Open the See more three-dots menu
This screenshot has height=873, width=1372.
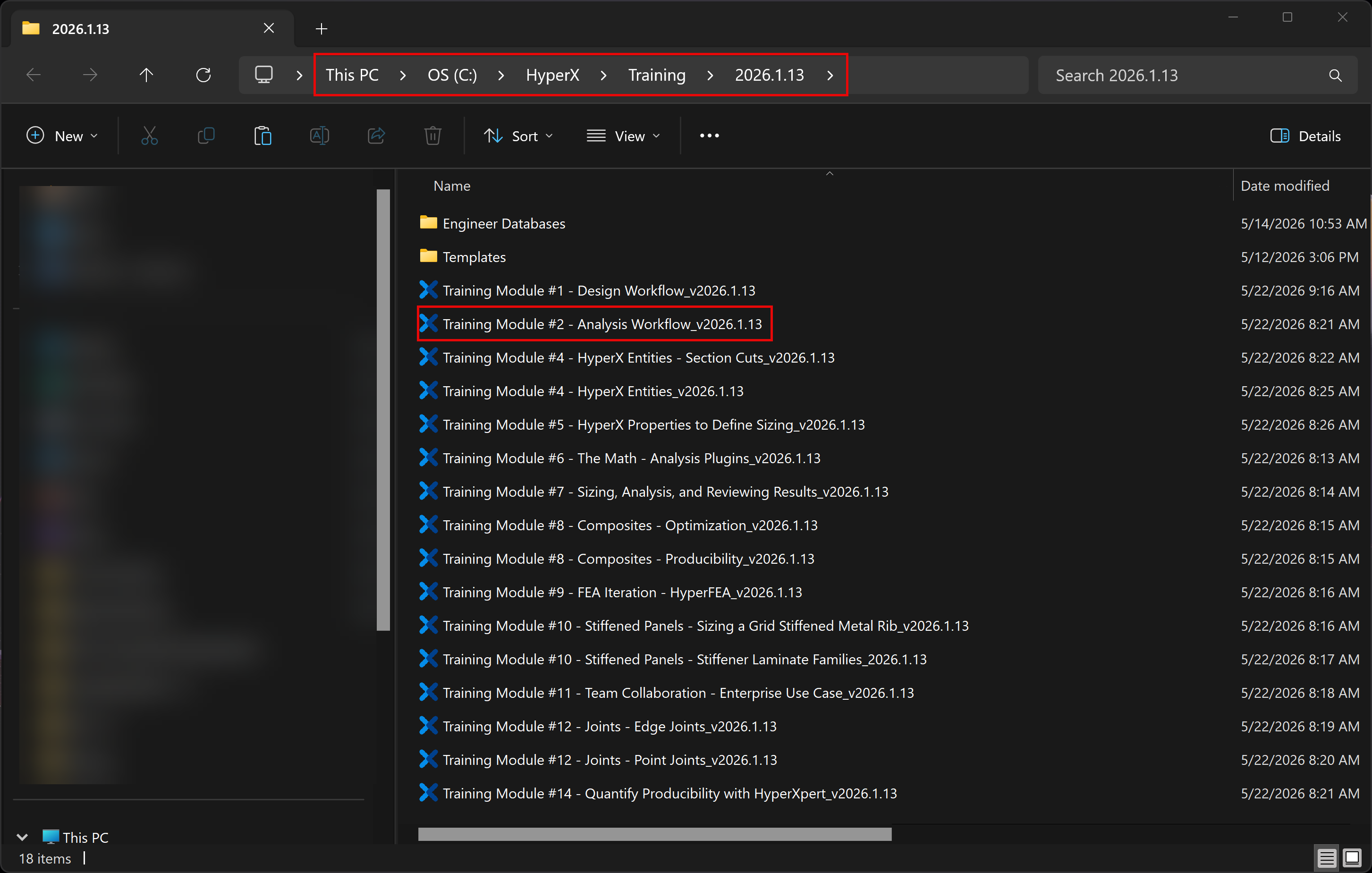pos(709,136)
